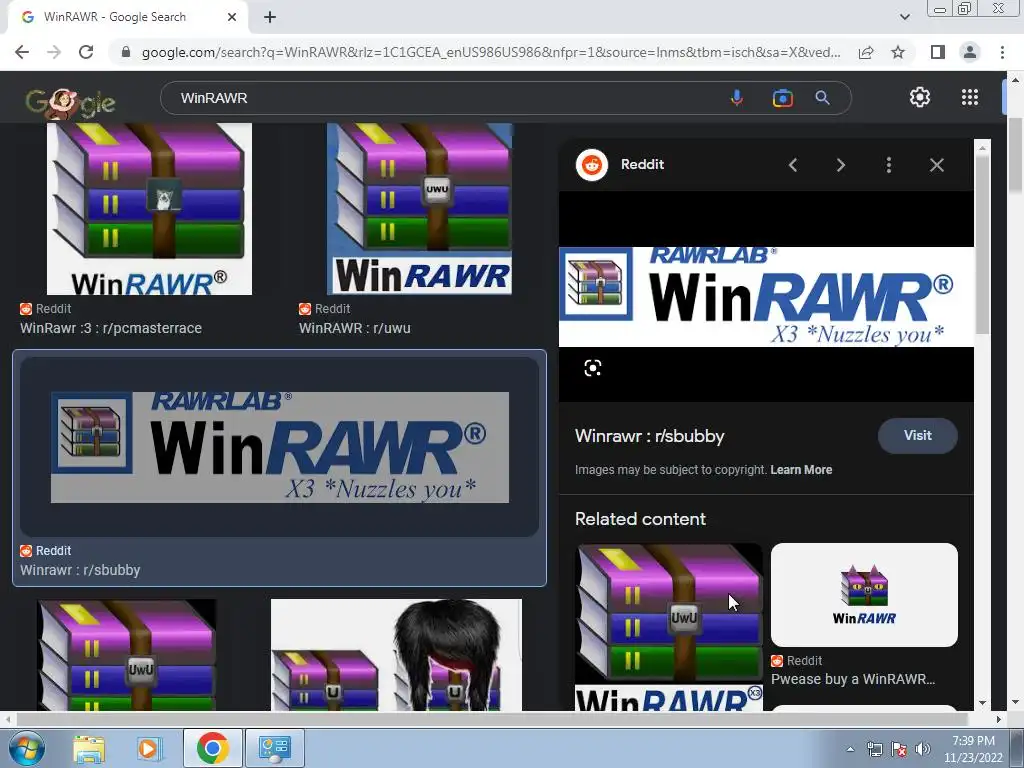This screenshot has width=1024, height=768.
Task: Open the taskbar clock and date
Action: [973, 749]
